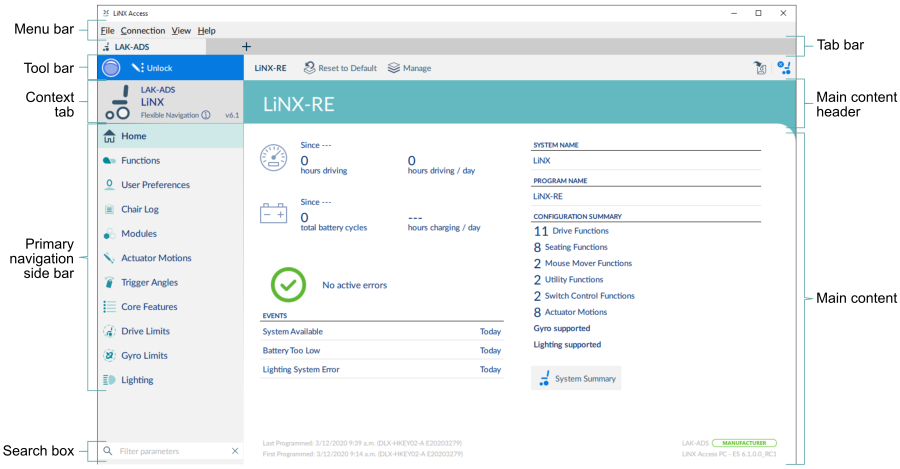
Task: Select the Lighting icon in the sidebar
Action: [x=109, y=380]
